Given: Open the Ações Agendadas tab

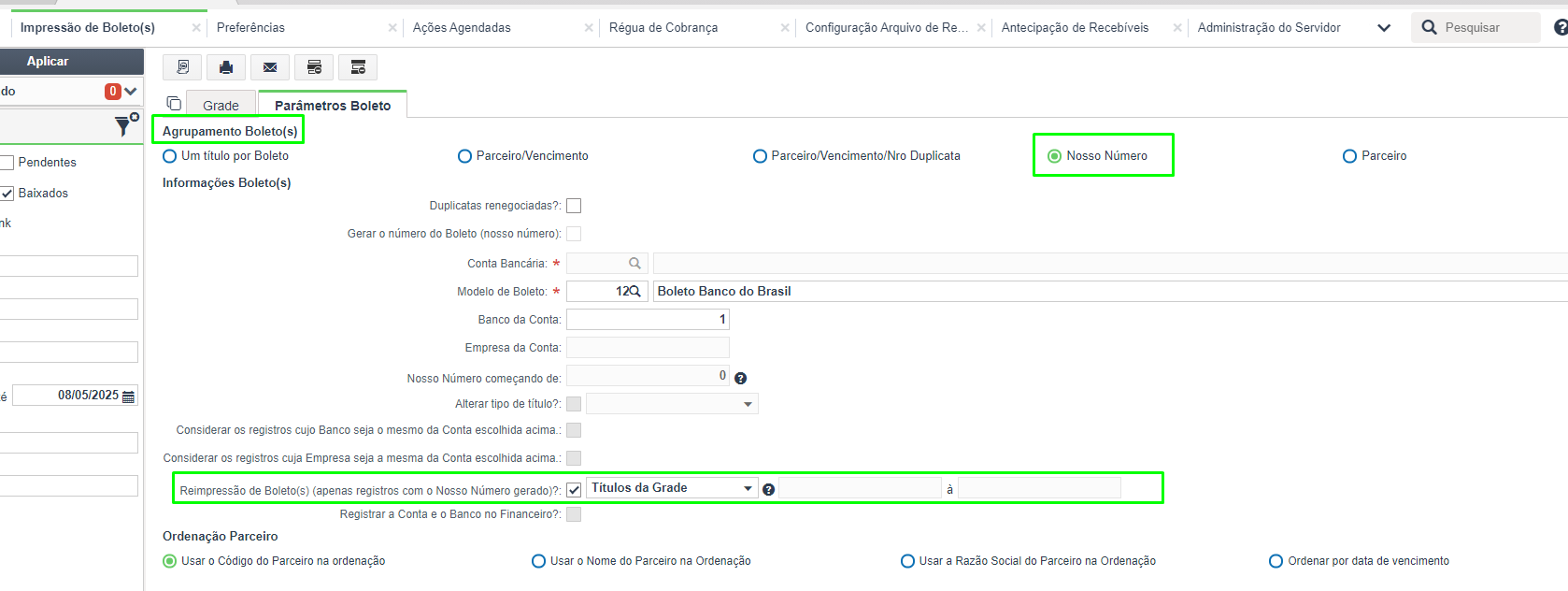Looking at the screenshot, I should click(462, 28).
